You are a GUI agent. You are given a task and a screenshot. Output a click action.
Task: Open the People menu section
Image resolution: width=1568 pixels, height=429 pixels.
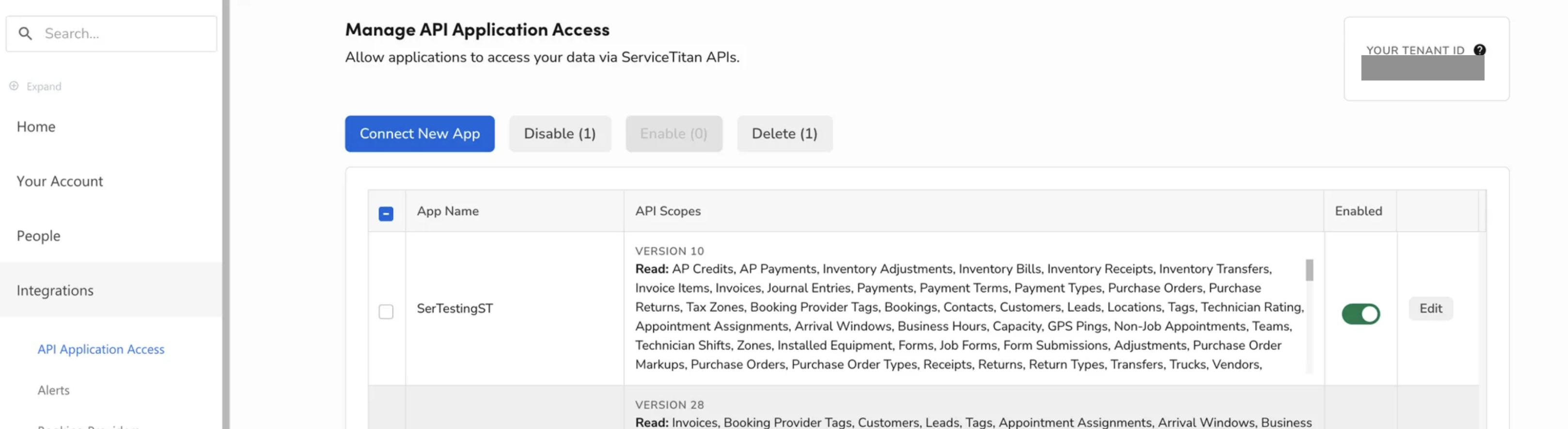(38, 235)
